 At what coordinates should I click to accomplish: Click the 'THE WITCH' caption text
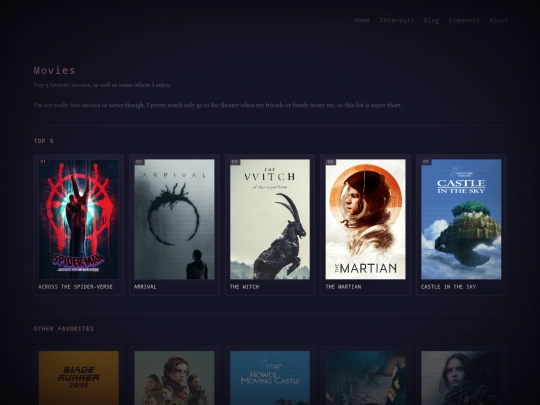pos(244,287)
